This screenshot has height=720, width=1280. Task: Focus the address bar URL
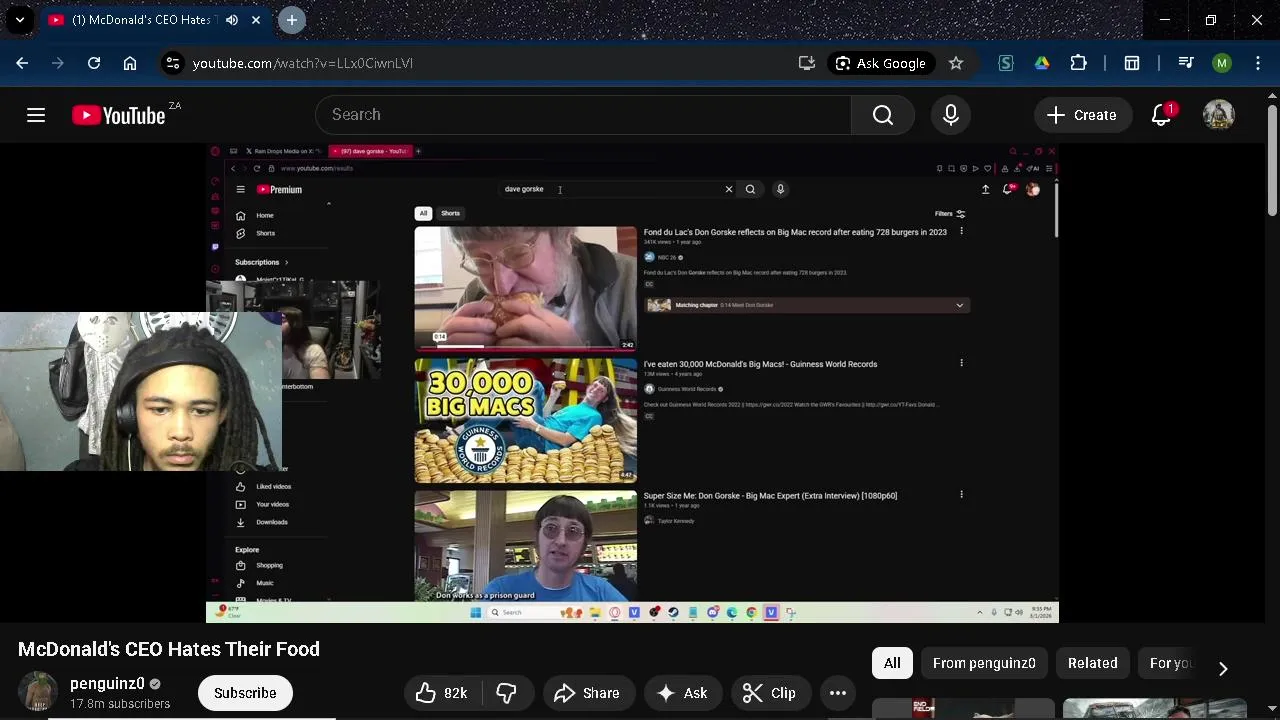[303, 63]
